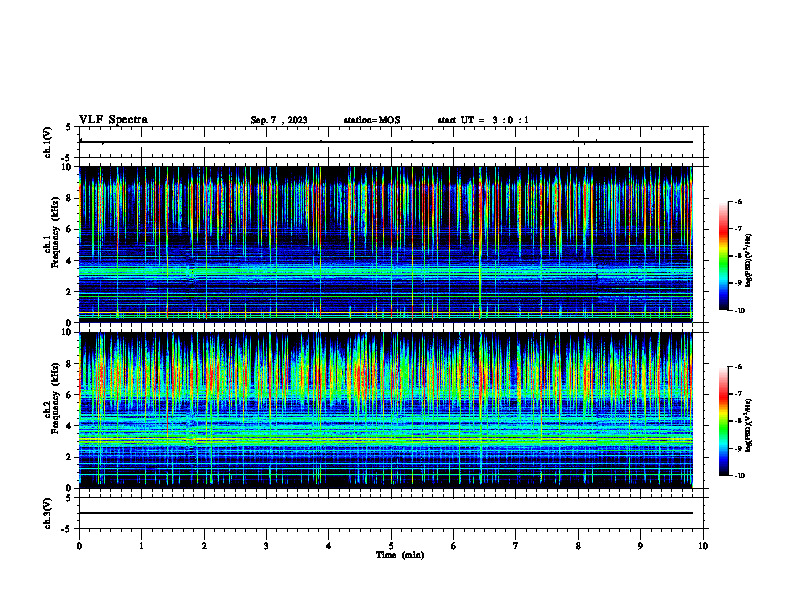Image resolution: width=792 pixels, height=612 pixels.
Task: Click the ch.1 spectrogram plot panel
Action: coord(386,244)
